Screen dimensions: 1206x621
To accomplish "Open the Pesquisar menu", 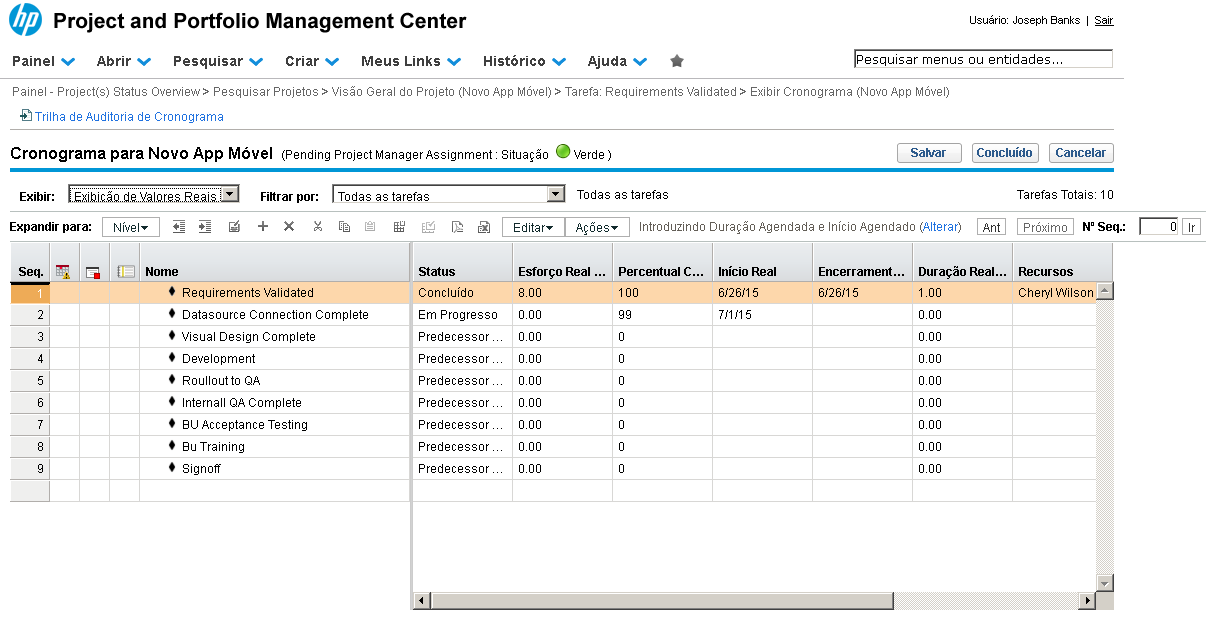I will pyautogui.click(x=218, y=61).
